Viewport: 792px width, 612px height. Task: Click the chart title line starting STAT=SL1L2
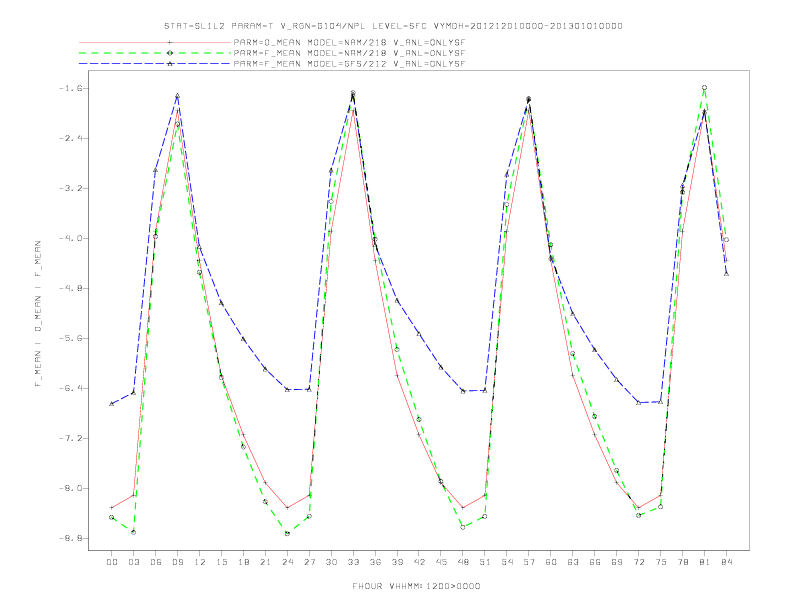click(393, 26)
